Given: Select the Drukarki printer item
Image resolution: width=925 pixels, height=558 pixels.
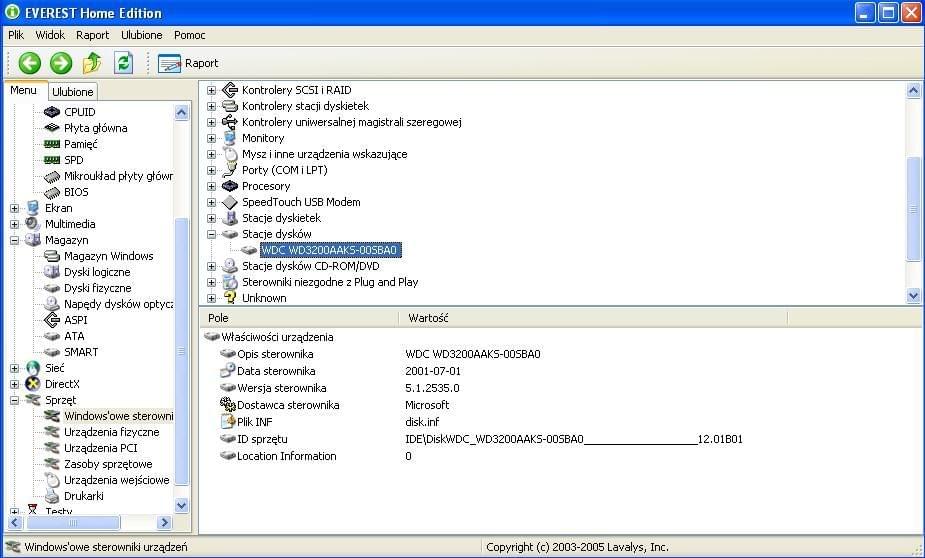Looking at the screenshot, I should coord(83,496).
